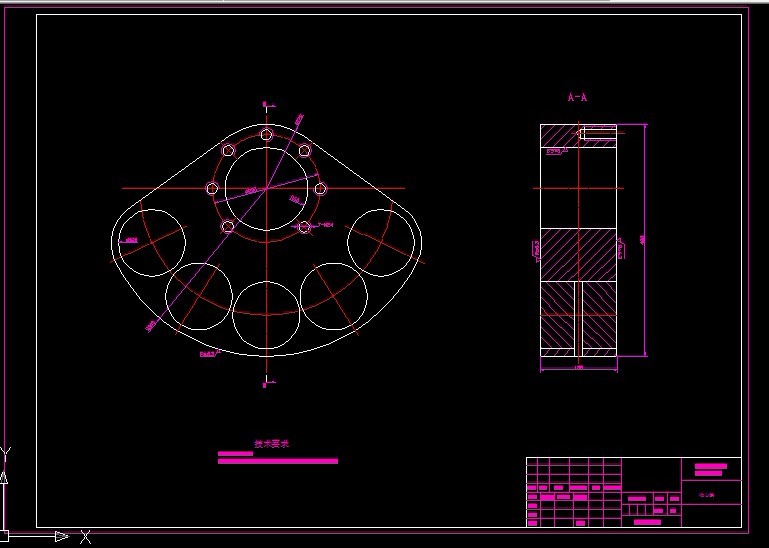
Task: Click the Y axis arrow of the UCS icon
Action: (4, 477)
